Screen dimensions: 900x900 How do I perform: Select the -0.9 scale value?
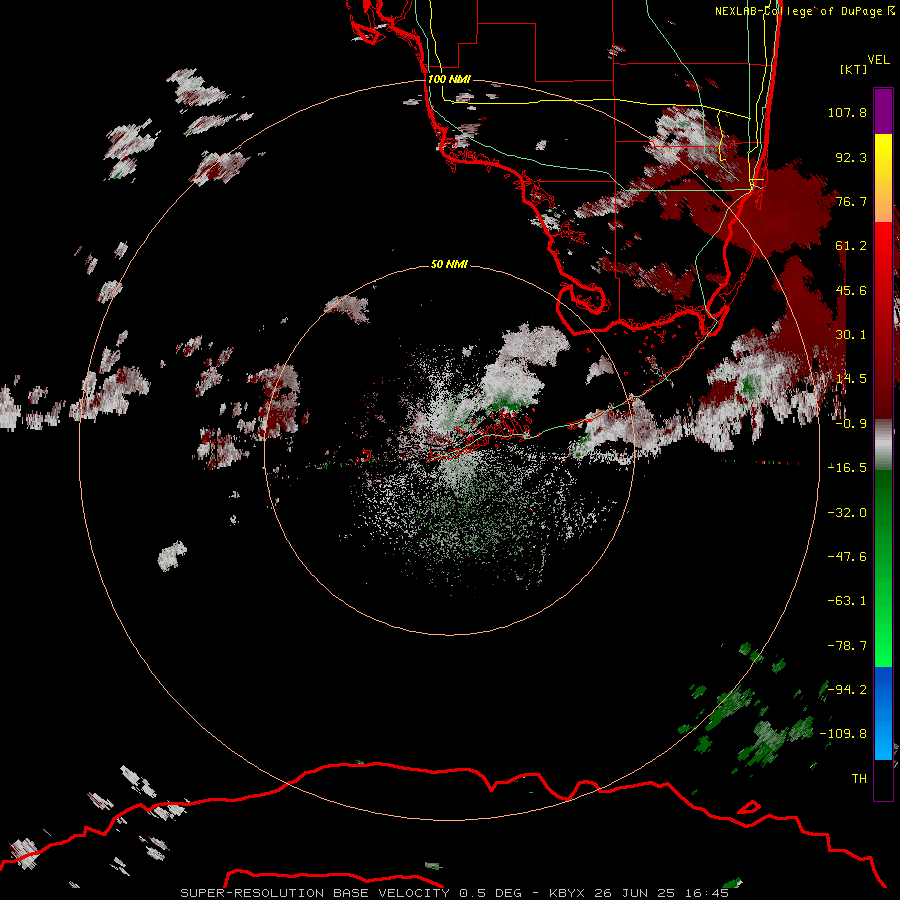[x=851, y=424]
